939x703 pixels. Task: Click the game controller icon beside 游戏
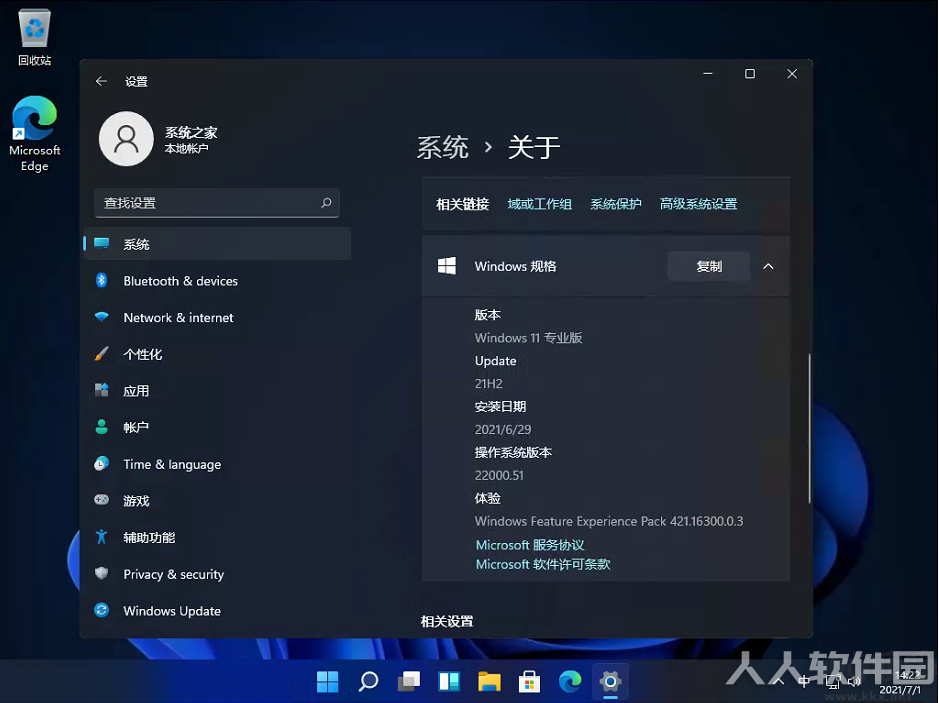[x=101, y=499]
